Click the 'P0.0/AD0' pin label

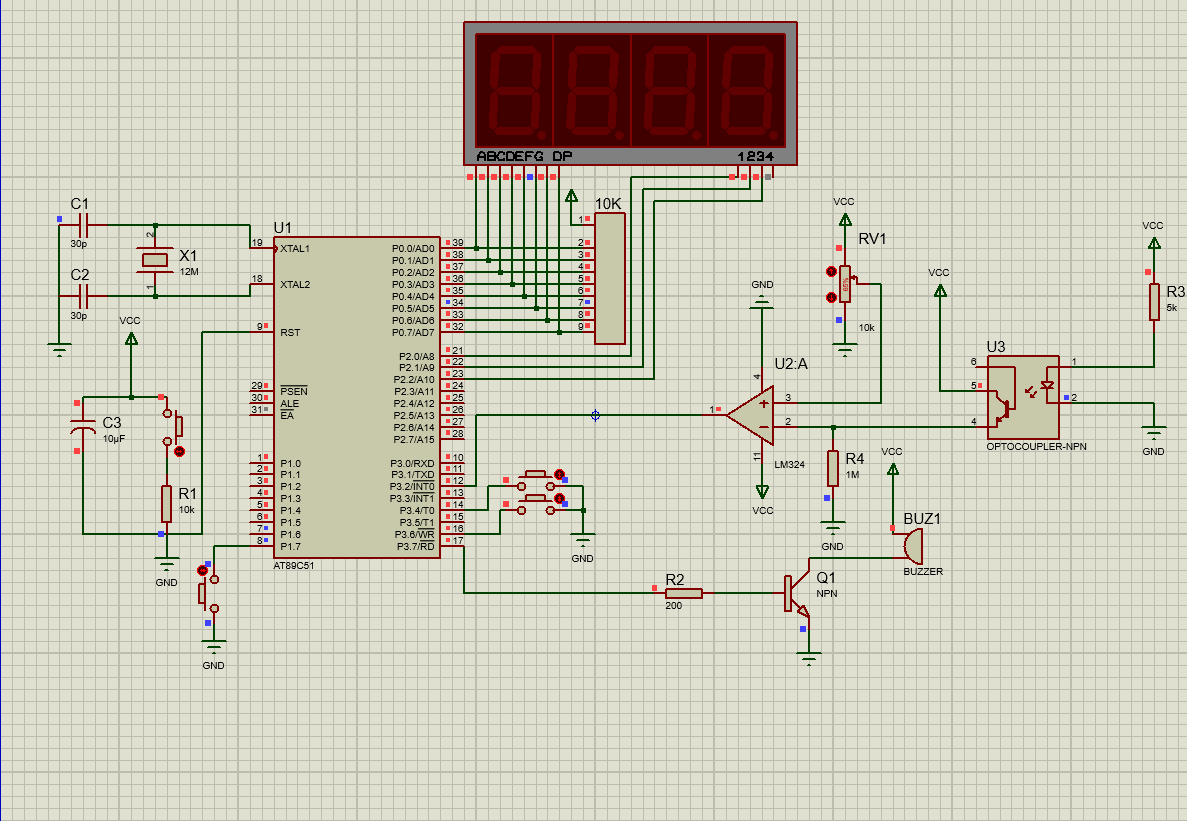413,249
